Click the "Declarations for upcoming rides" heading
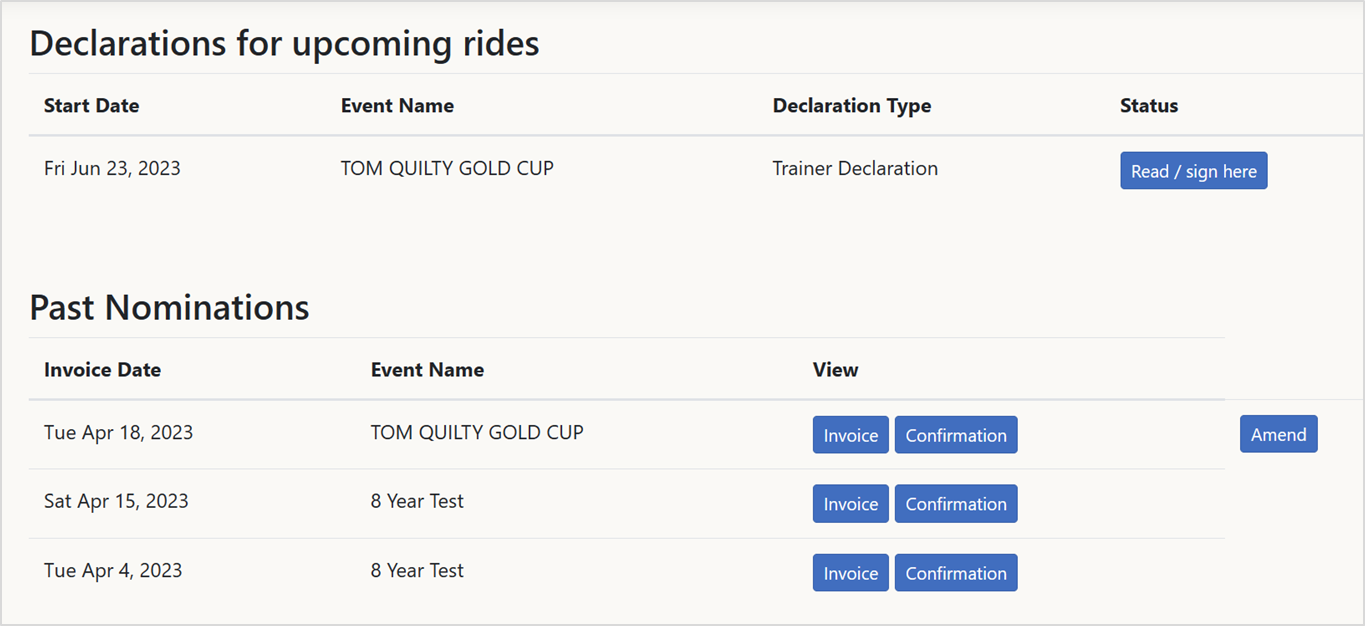This screenshot has width=1365, height=626. 284,43
